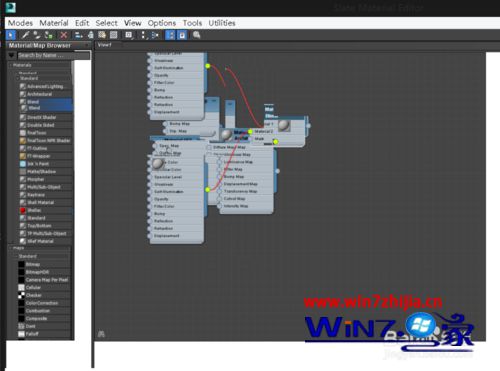Click Blend node's Material 2 input socket
Image resolution: width=500 pixels, height=371 pixels.
(x=250, y=132)
